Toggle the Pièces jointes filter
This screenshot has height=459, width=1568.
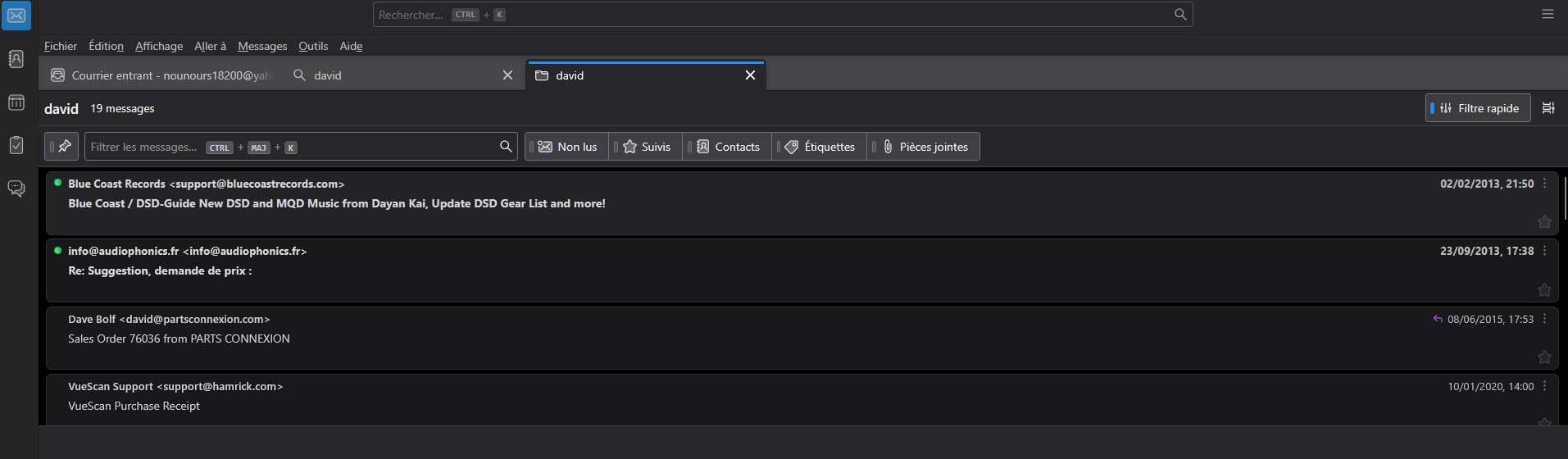click(x=924, y=147)
